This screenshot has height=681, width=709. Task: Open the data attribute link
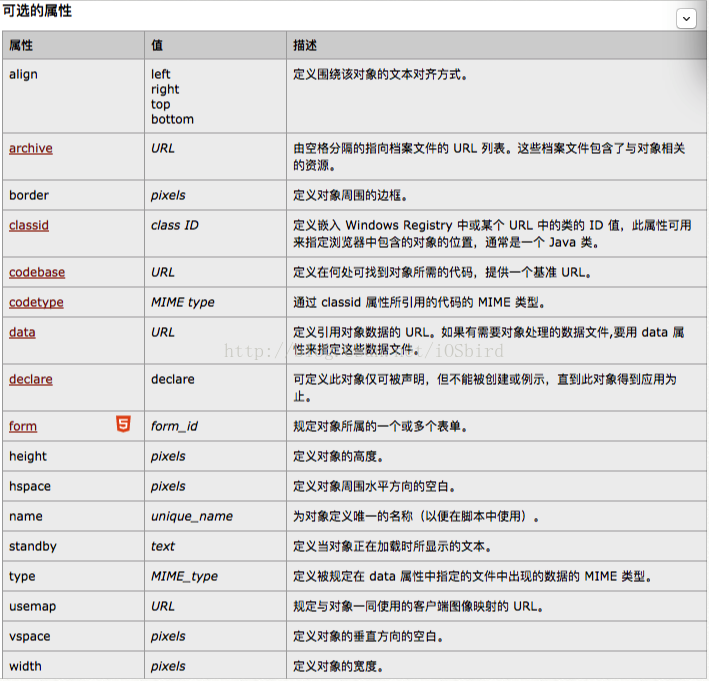(22, 332)
